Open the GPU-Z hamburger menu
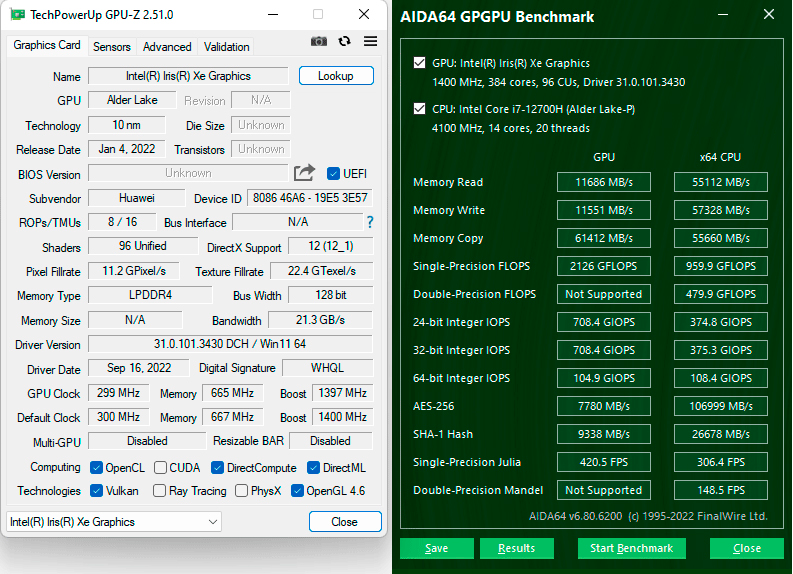This screenshot has height=574, width=793. pos(370,41)
